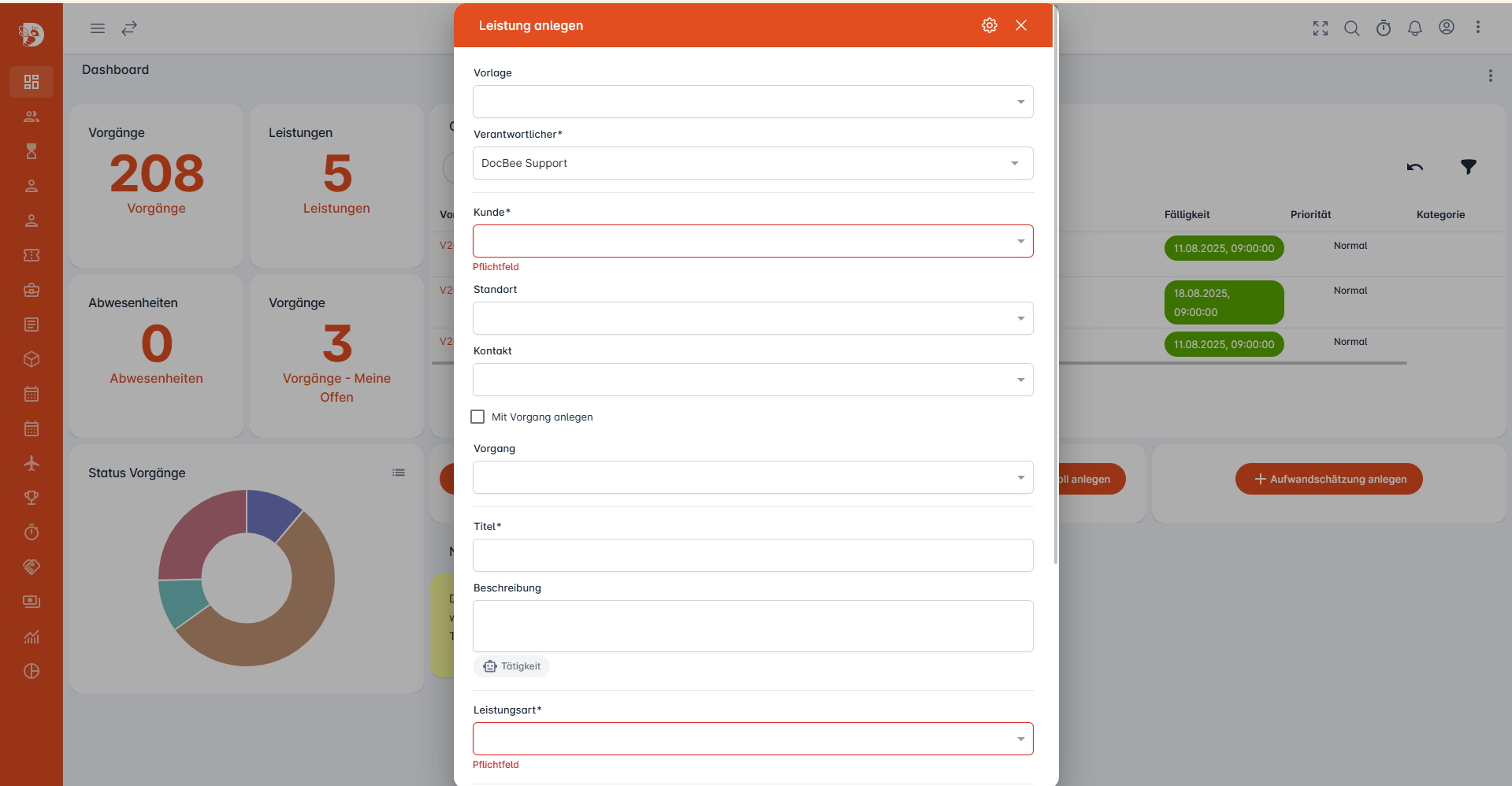Click the DocBee bee logo
This screenshot has width=1512, height=786.
32,34
